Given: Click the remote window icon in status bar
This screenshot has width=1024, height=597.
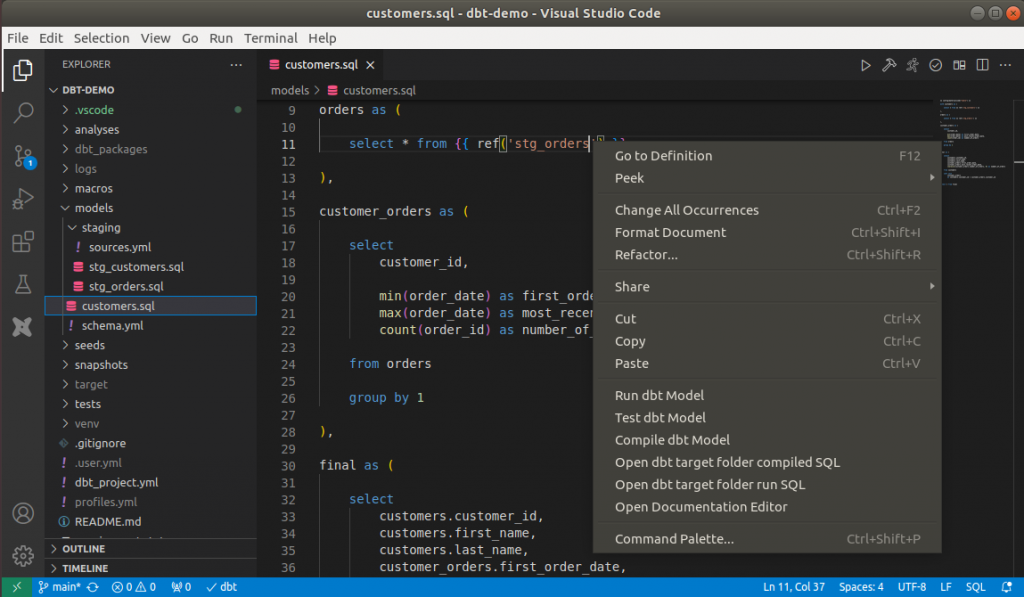Looking at the screenshot, I should tap(16, 587).
